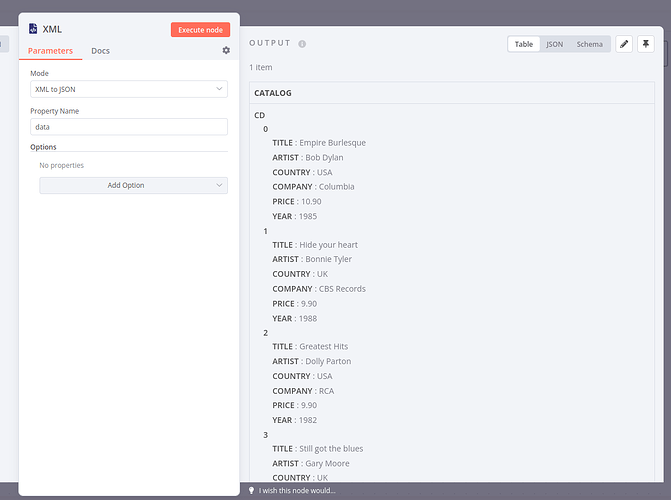Switch to Parameters tab
This screenshot has width=671, height=500.
click(x=50, y=51)
